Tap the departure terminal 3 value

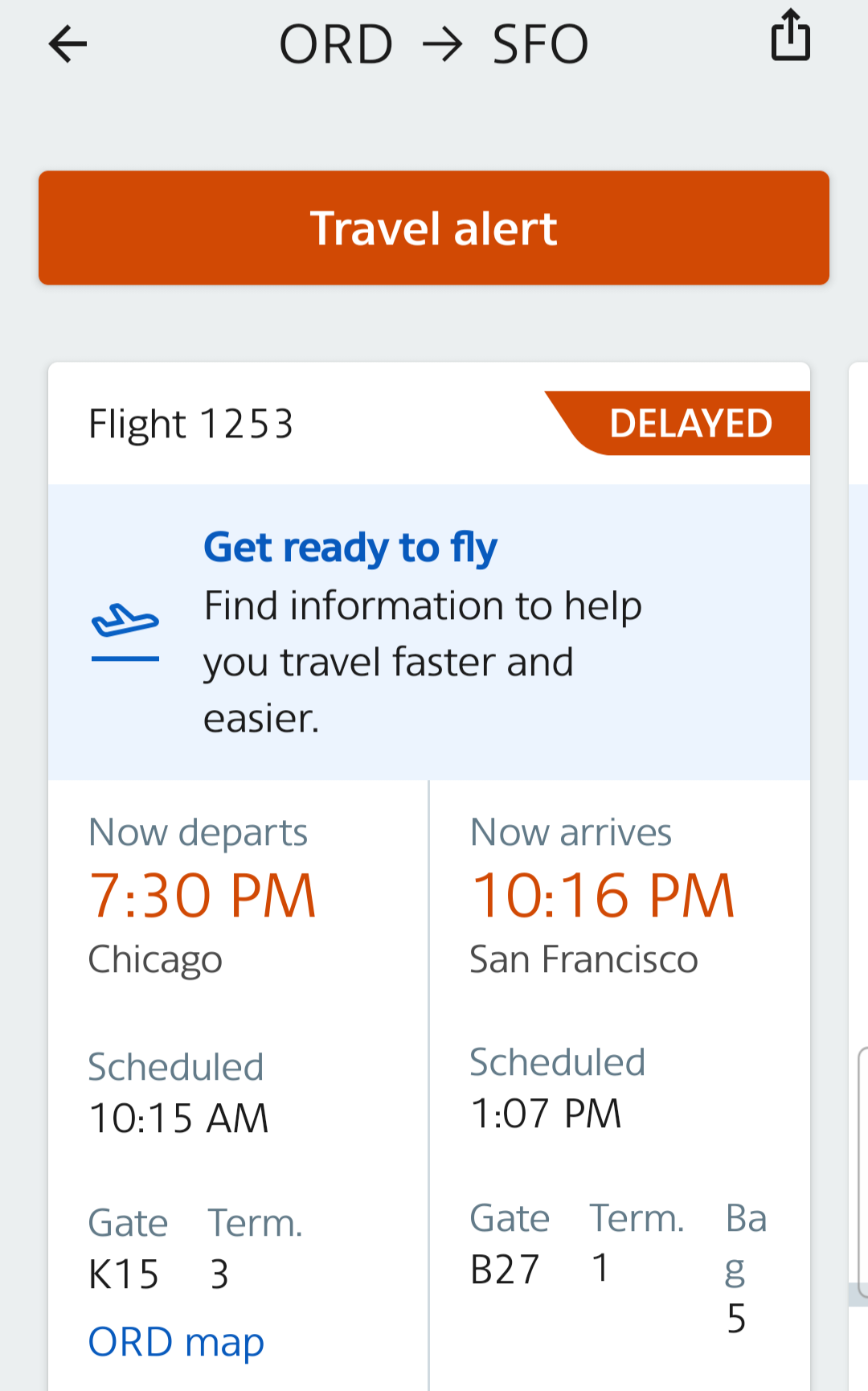(219, 1274)
